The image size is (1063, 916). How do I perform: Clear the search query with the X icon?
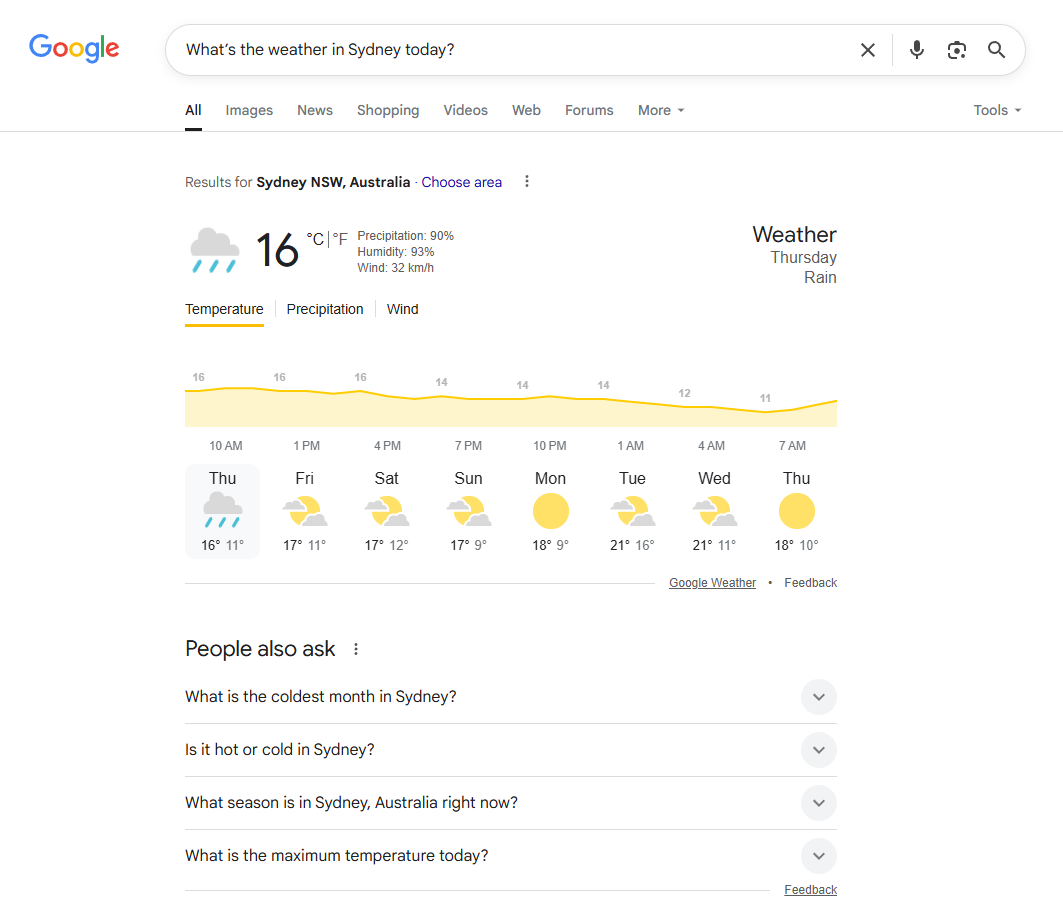tap(867, 49)
